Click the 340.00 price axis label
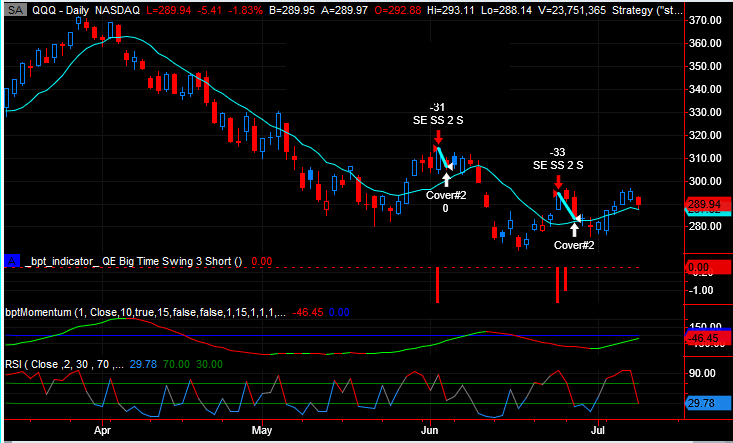The width and height of the screenshot is (733, 443). click(705, 89)
